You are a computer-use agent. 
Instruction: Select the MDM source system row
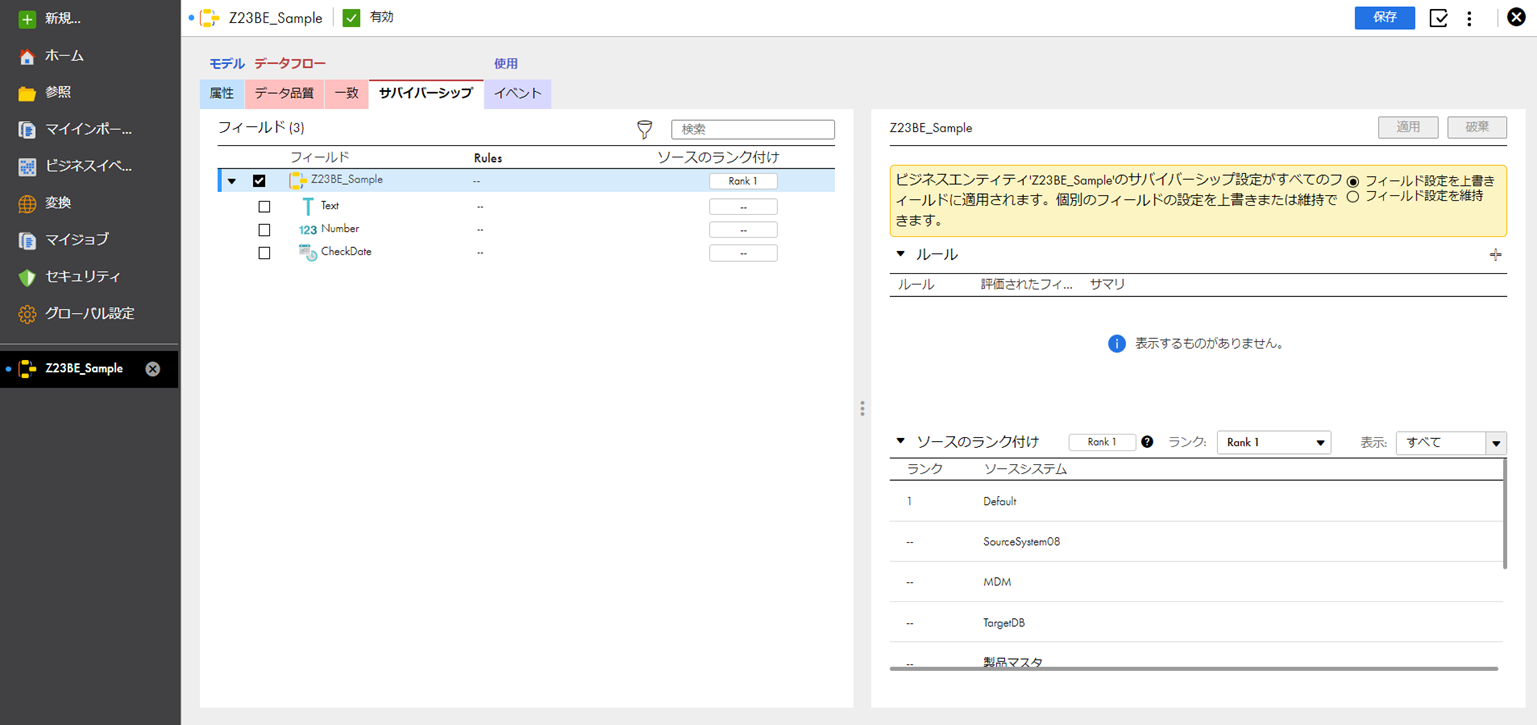(1196, 582)
